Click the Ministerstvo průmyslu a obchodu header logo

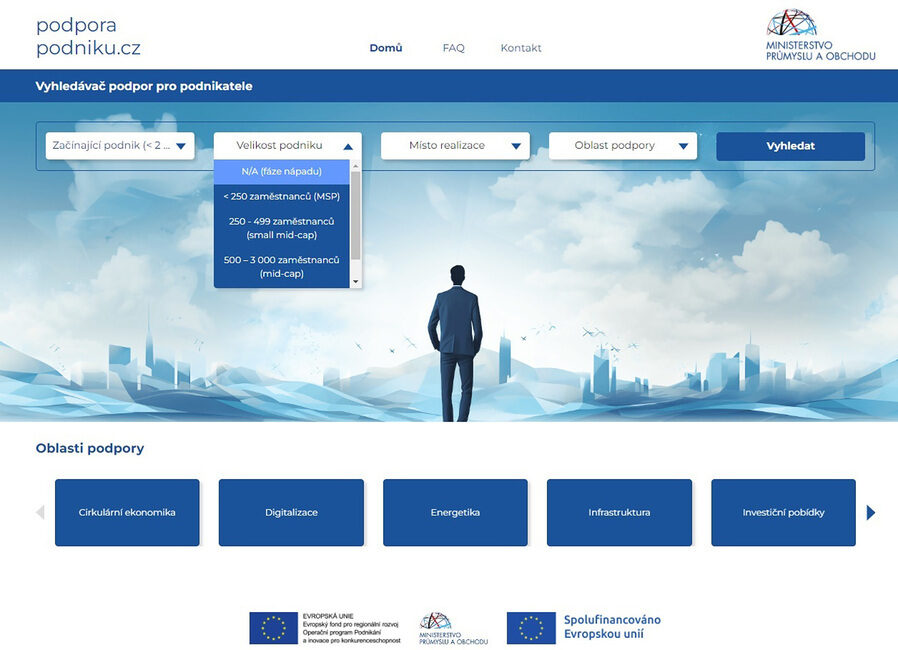point(820,36)
